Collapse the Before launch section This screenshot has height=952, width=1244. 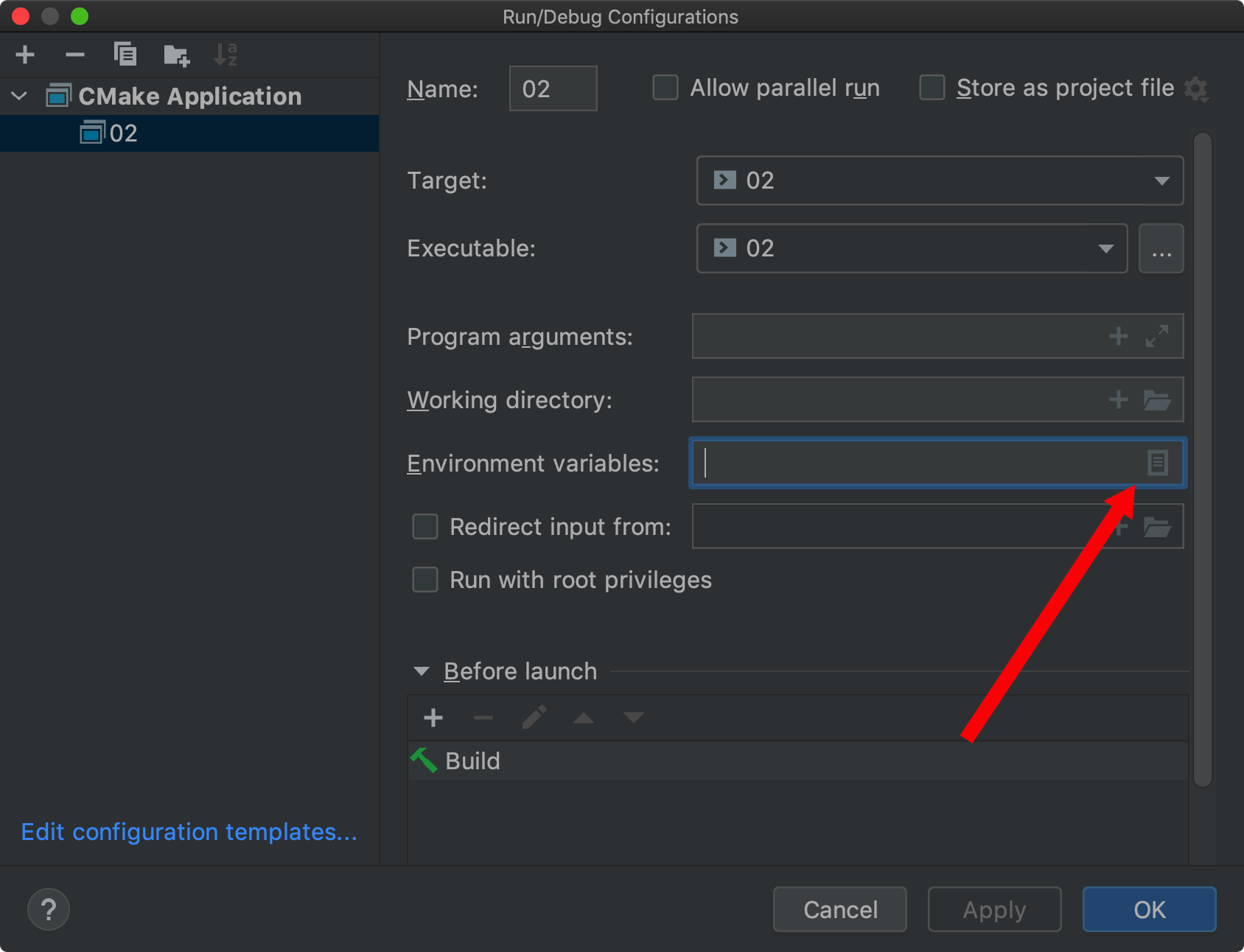[421, 671]
